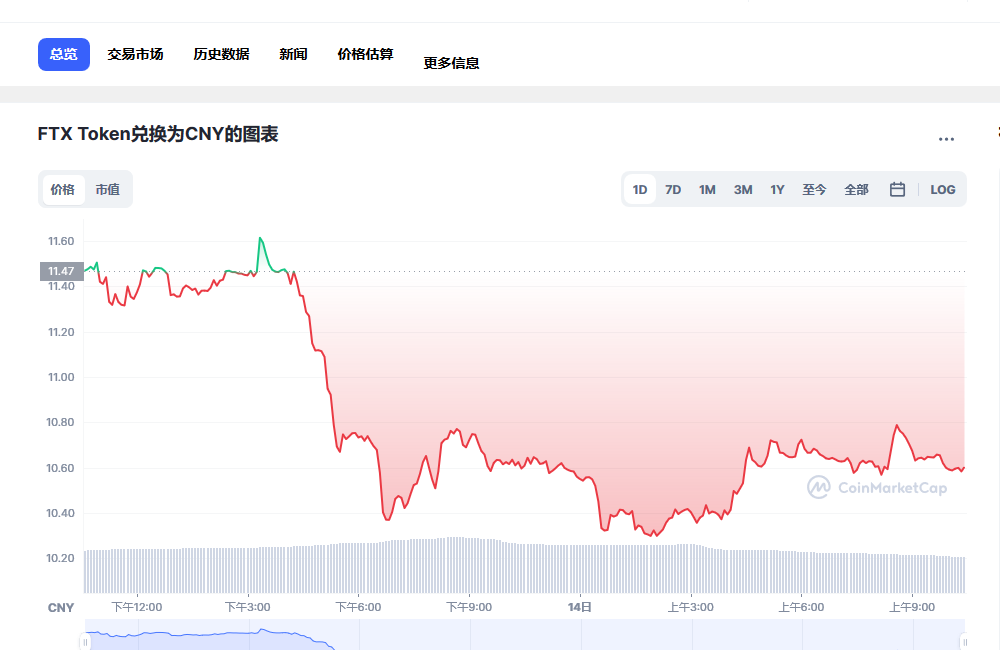Go to the 新闻 tab
1000x650 pixels.
[x=293, y=54]
